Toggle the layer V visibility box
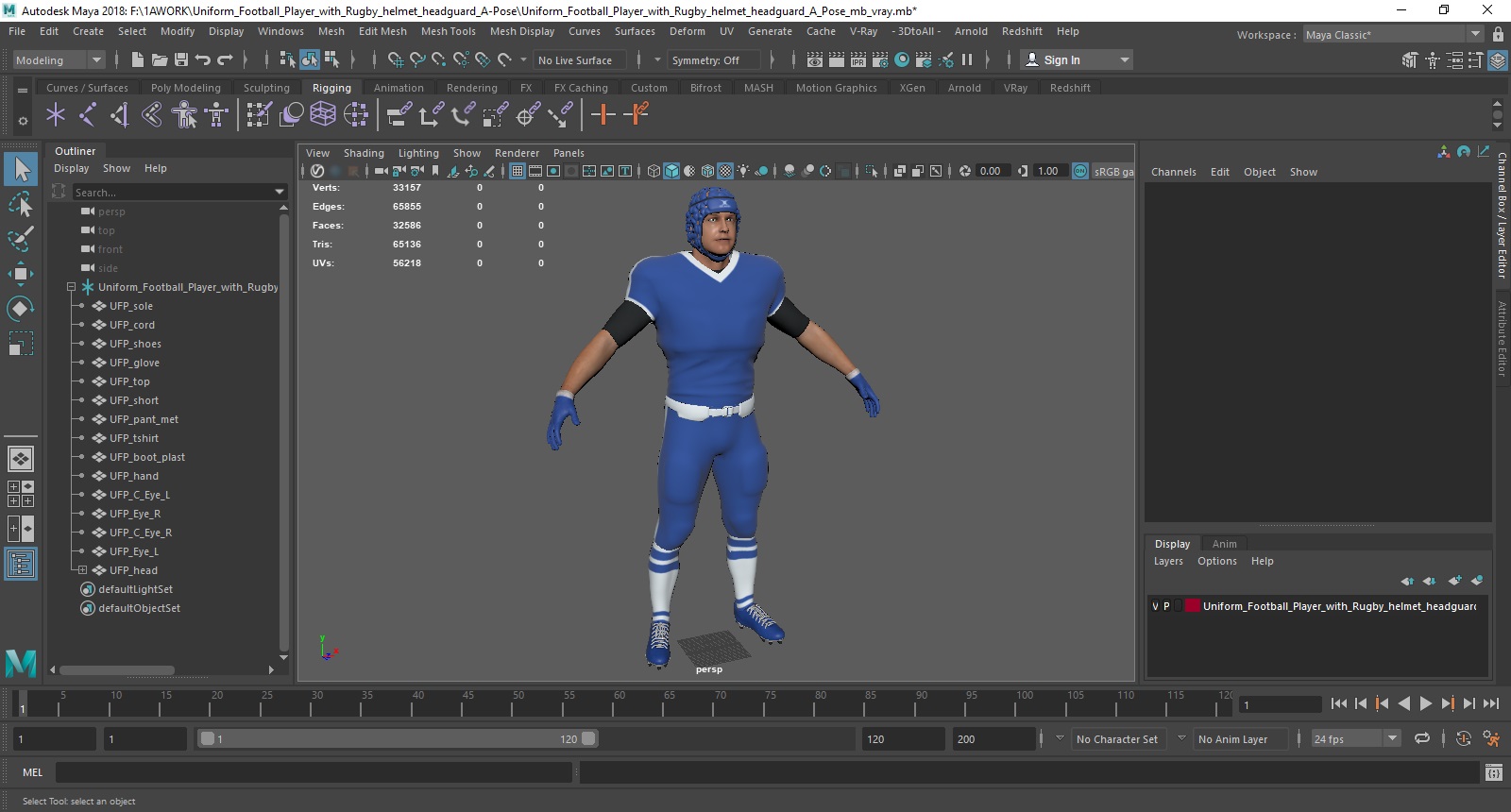1511x812 pixels. (1155, 606)
